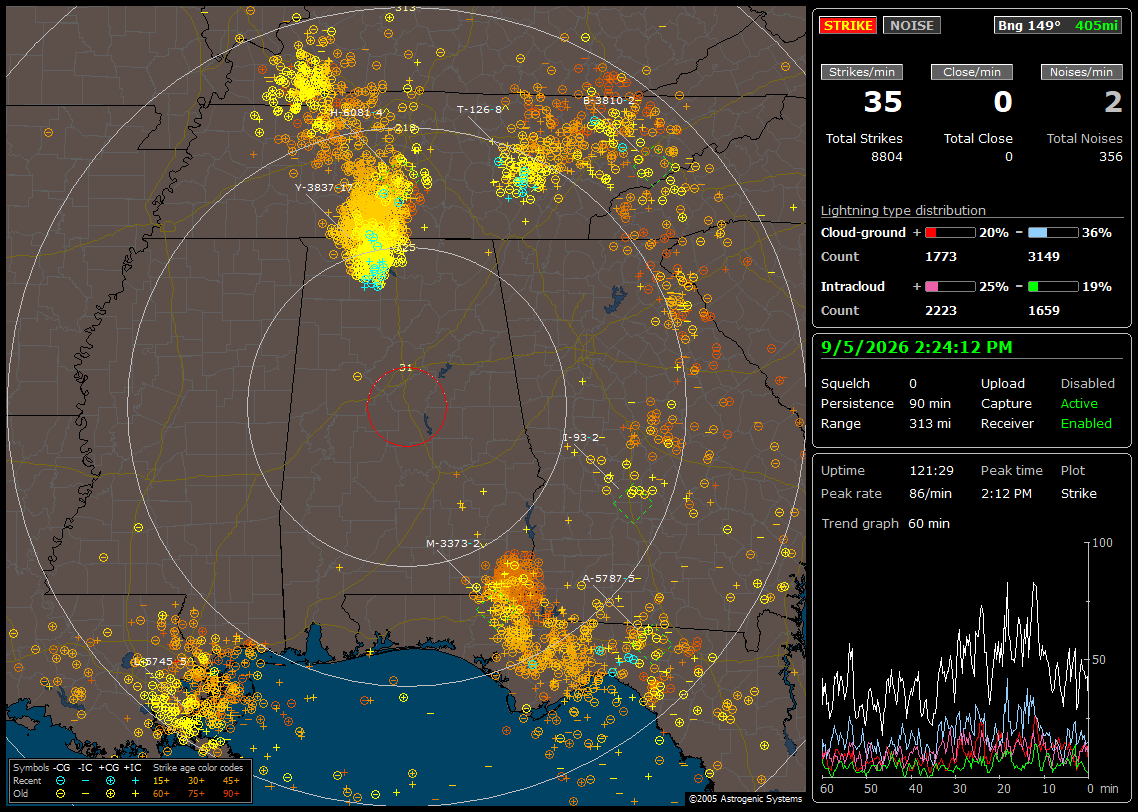
Task: Select the Close/min header box
Action: [x=972, y=72]
